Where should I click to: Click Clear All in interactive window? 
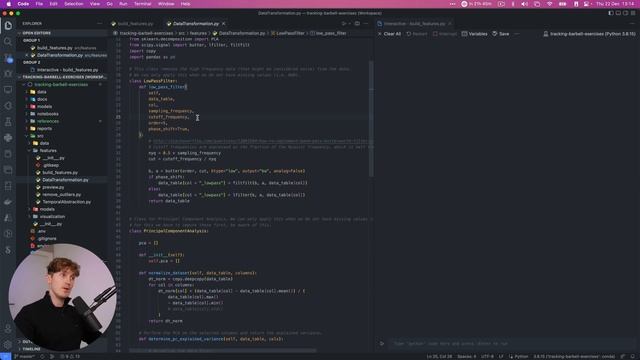tap(389, 34)
